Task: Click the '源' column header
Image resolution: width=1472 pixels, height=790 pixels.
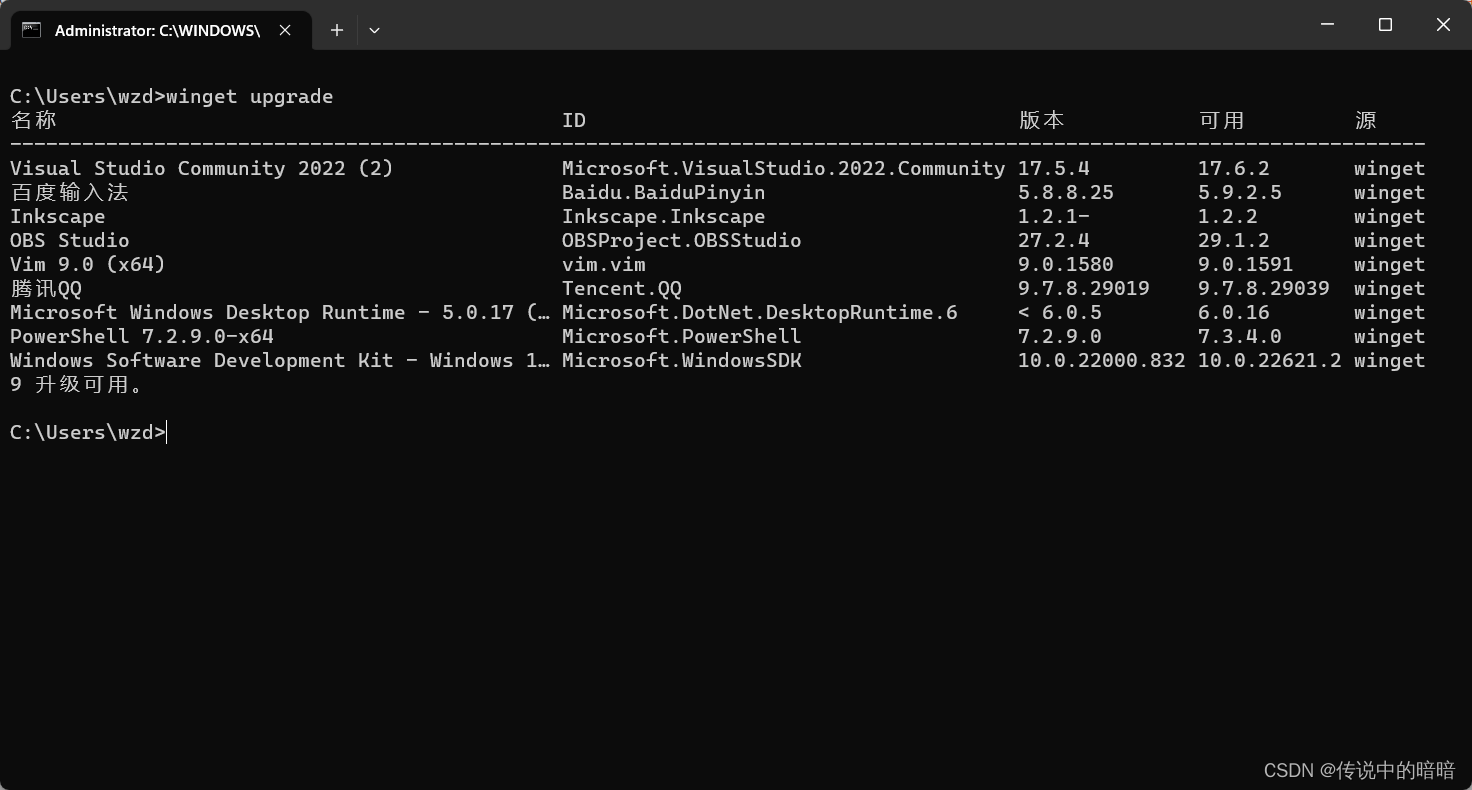Action: (x=1366, y=120)
